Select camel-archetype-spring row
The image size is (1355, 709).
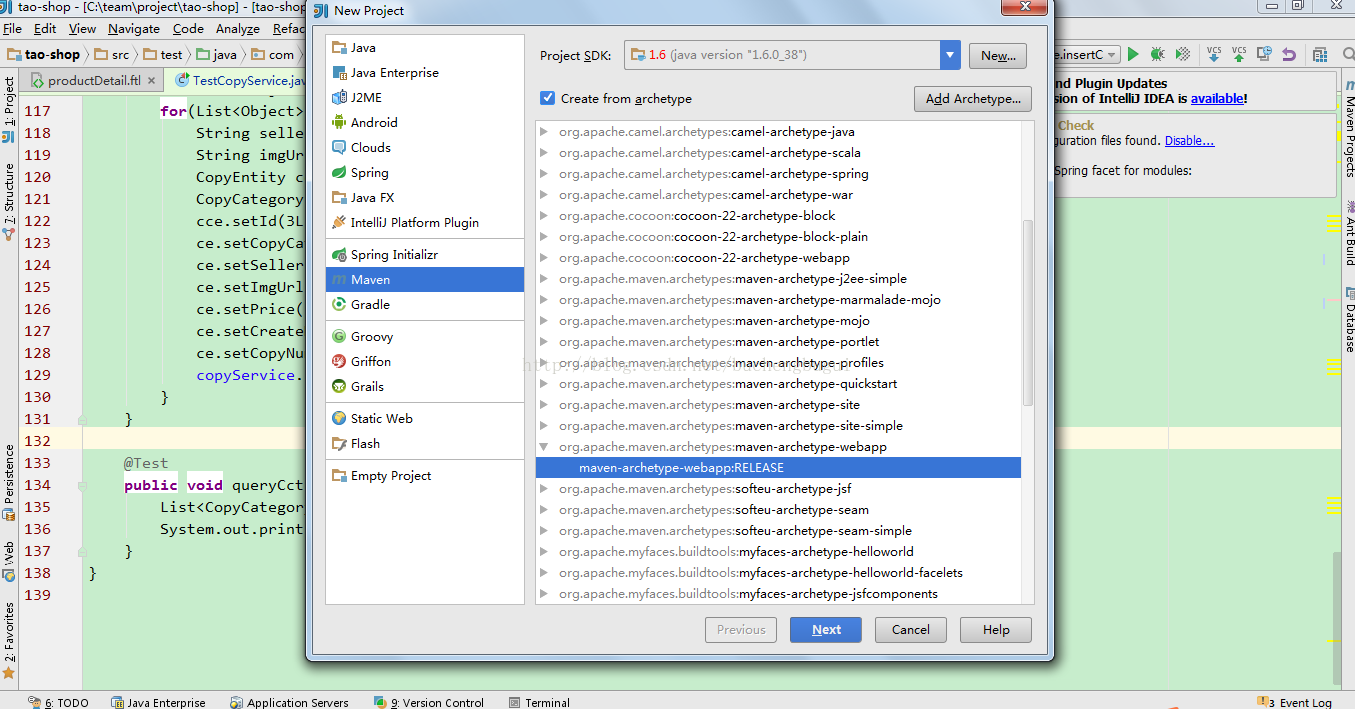pyautogui.click(x=778, y=174)
